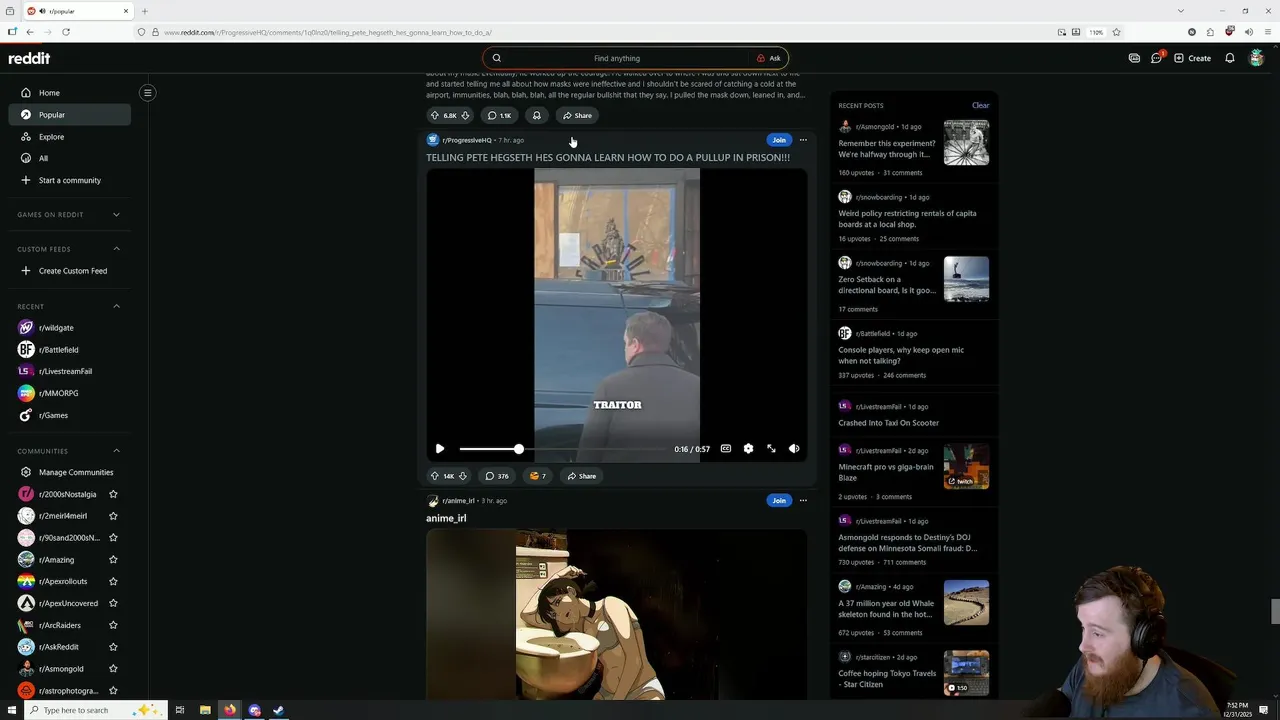
Task: Collapse the Communities section
Action: [116, 451]
